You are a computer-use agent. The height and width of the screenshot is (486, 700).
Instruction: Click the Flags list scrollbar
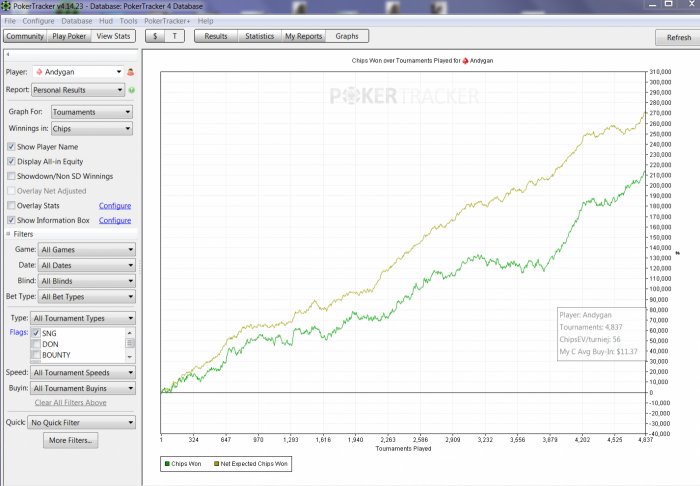[130, 343]
